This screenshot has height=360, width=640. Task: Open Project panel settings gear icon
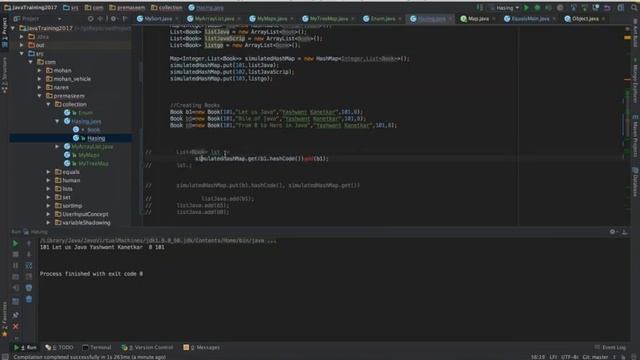(113, 19)
